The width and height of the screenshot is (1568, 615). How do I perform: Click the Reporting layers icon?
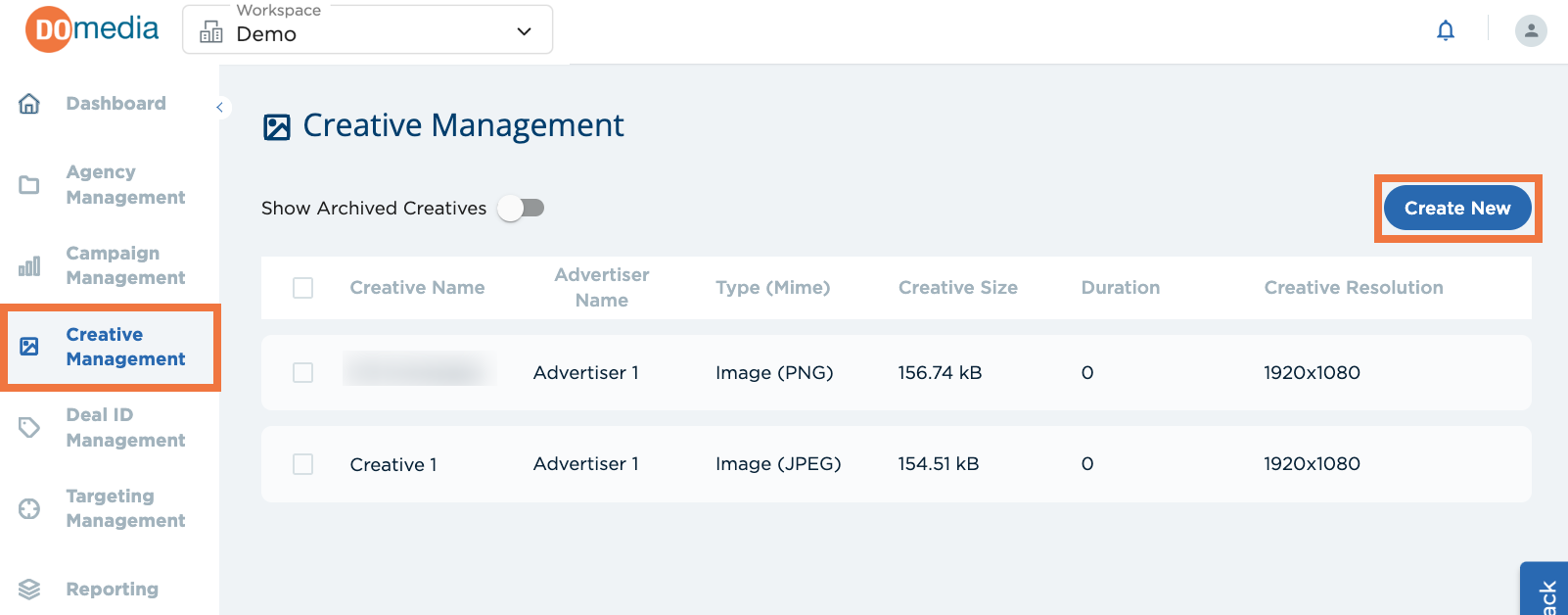tap(29, 590)
